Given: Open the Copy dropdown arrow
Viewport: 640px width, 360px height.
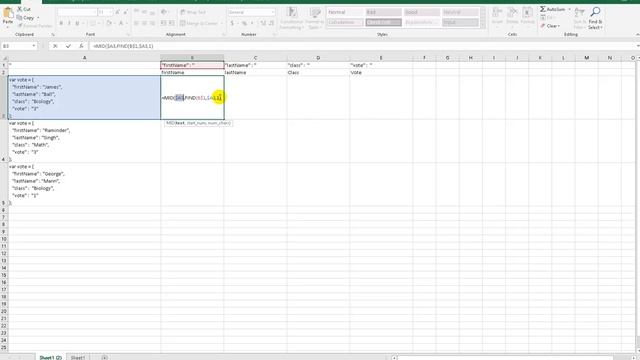Looking at the screenshot, I should [x=38, y=18].
